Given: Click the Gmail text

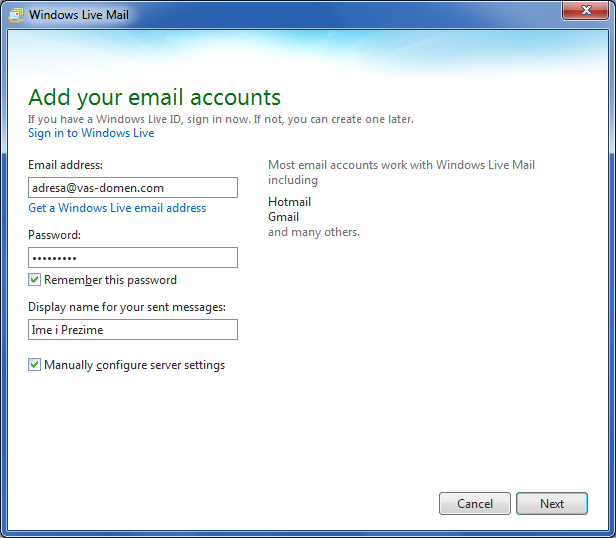Looking at the screenshot, I should (283, 217).
